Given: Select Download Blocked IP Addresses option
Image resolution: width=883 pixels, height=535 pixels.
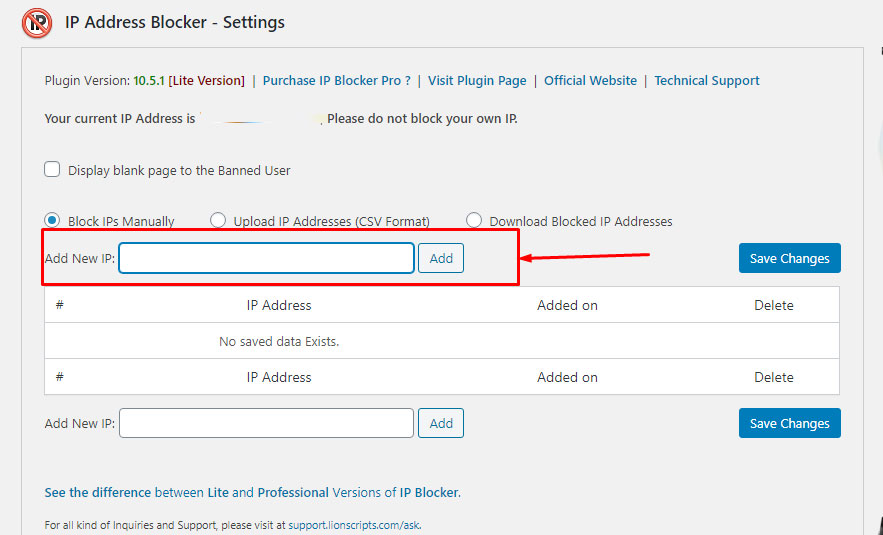Looking at the screenshot, I should [474, 221].
